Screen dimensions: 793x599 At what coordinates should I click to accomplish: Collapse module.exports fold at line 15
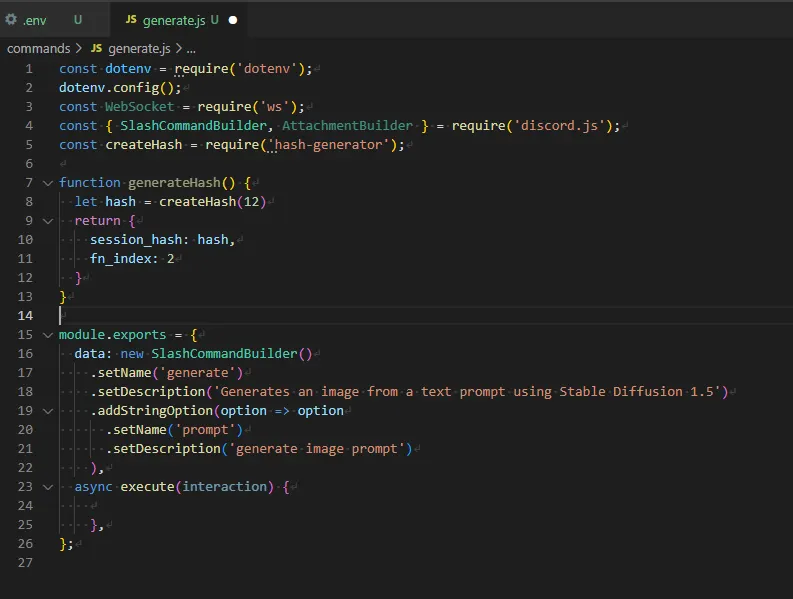coord(48,335)
